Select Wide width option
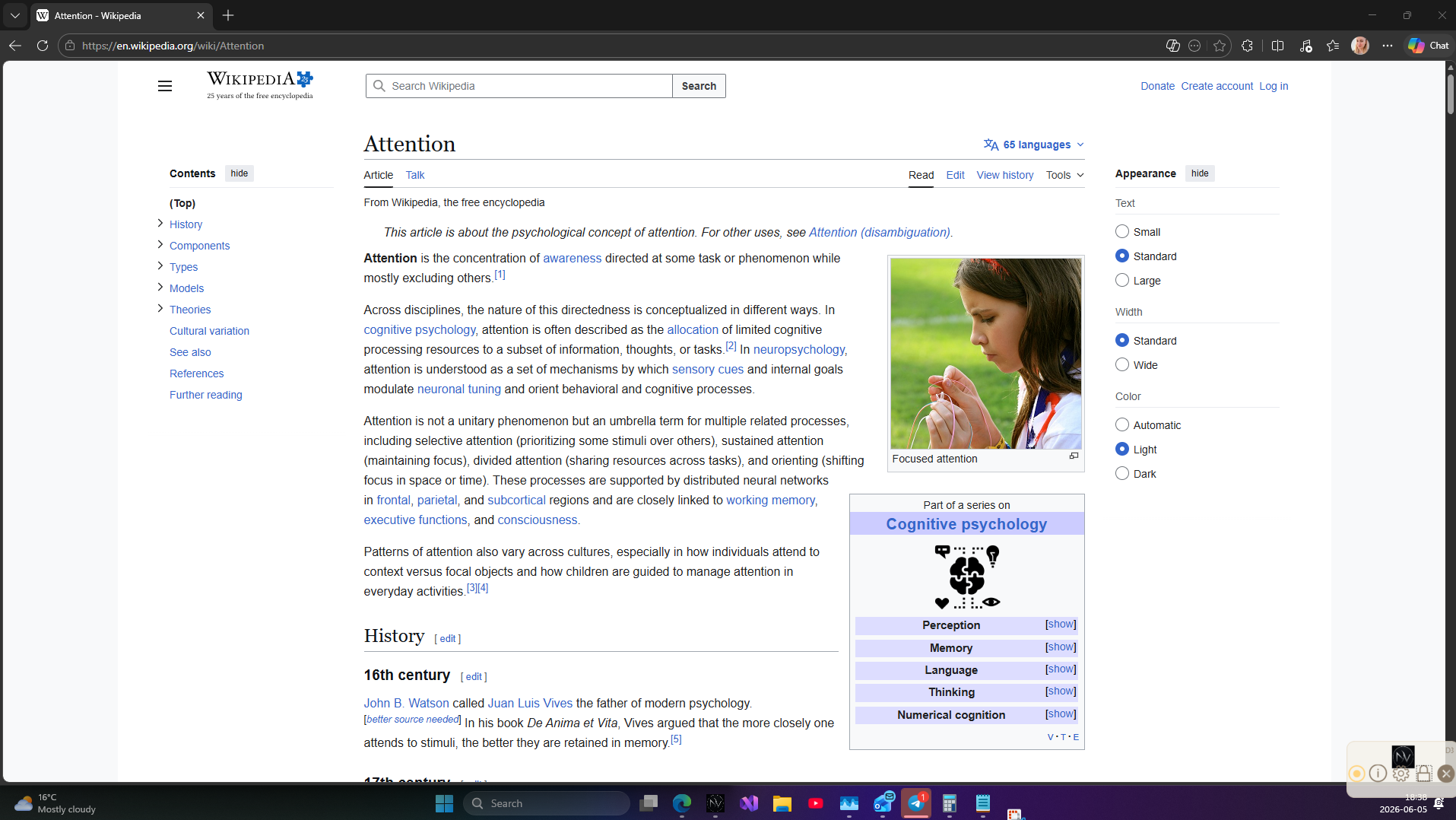The image size is (1456, 820). (1122, 364)
